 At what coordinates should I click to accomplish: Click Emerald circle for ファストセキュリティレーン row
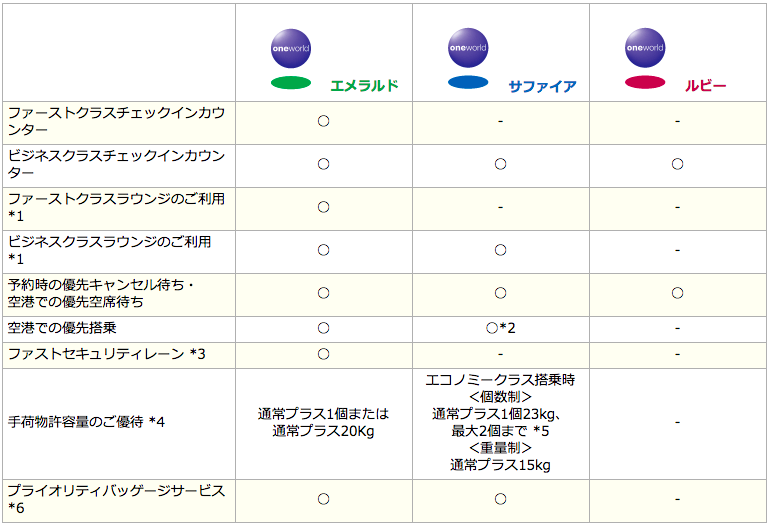click(323, 354)
